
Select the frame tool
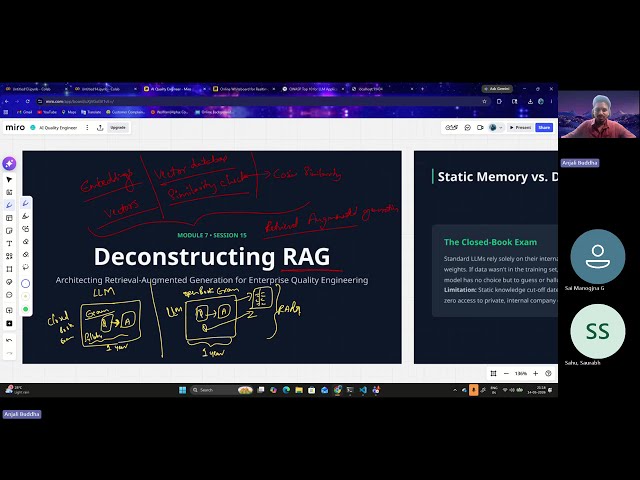tap(9, 269)
